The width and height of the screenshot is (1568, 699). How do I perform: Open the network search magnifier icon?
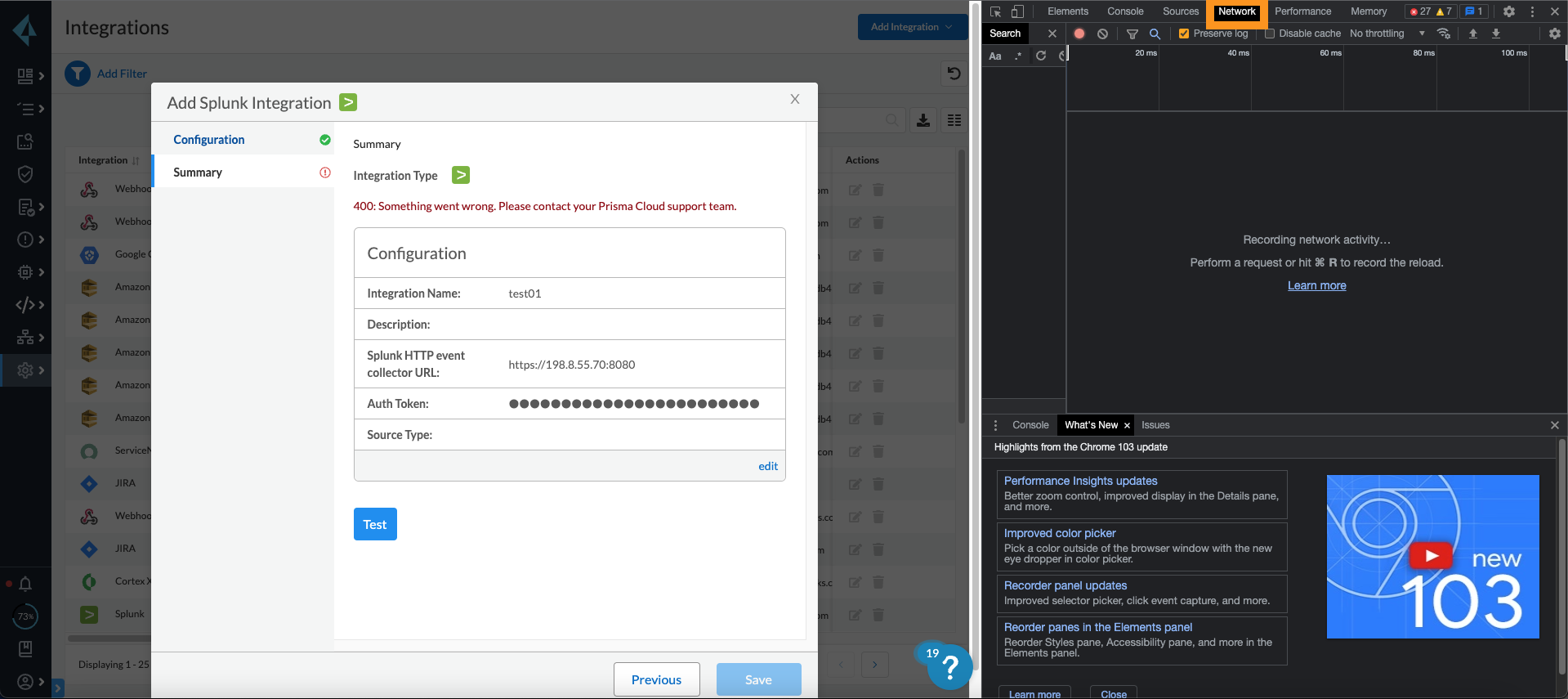tap(1155, 34)
